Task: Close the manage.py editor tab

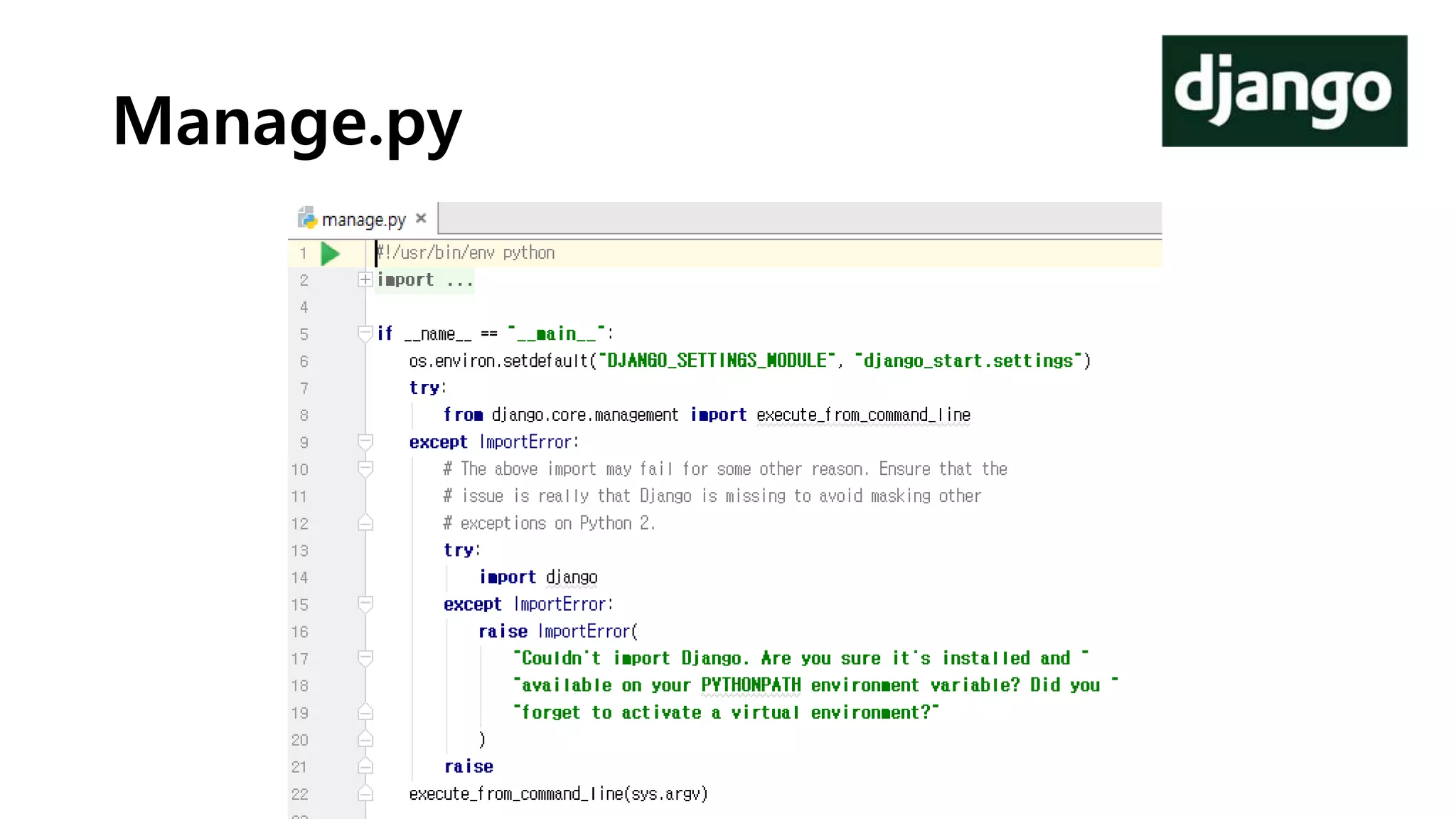Action: (421, 218)
